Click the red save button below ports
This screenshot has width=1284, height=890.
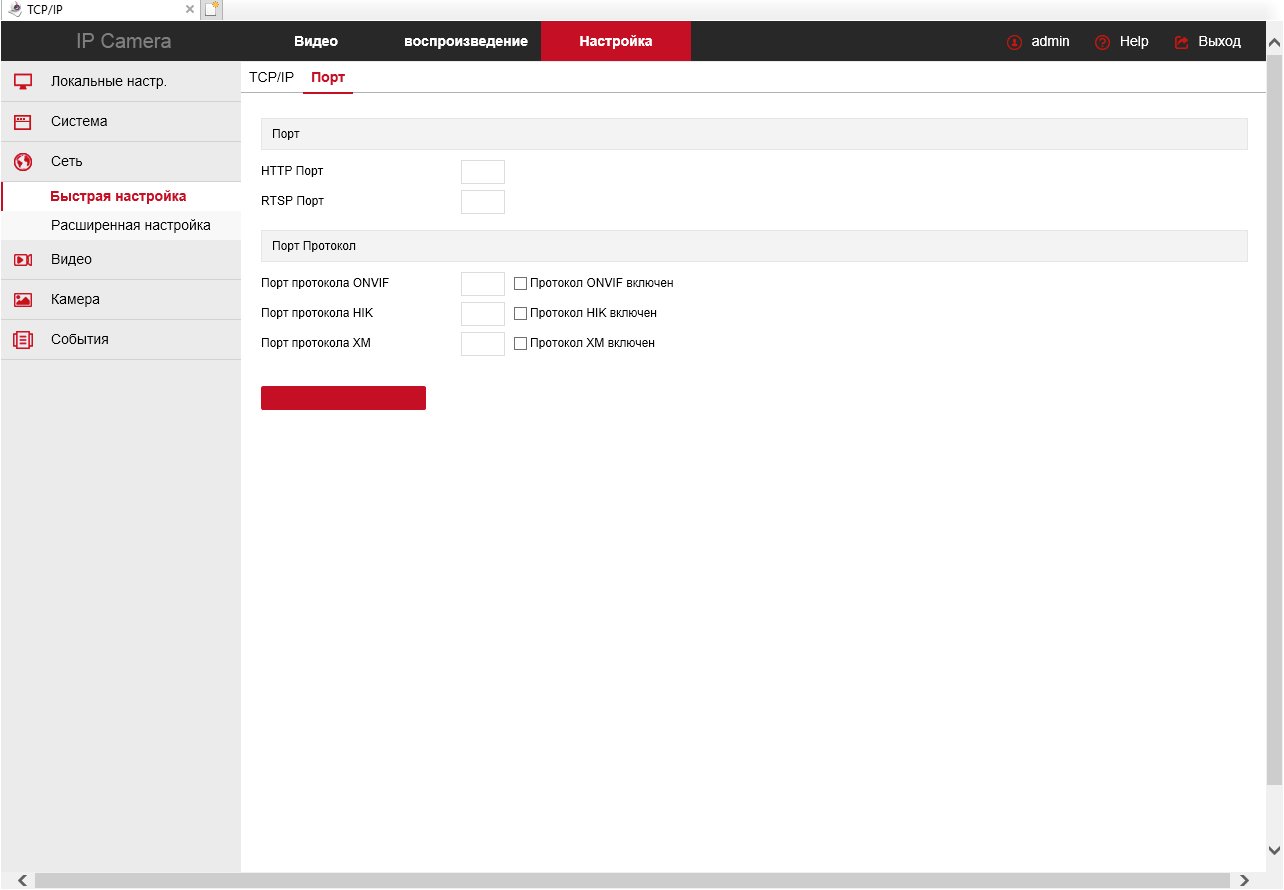(x=343, y=398)
